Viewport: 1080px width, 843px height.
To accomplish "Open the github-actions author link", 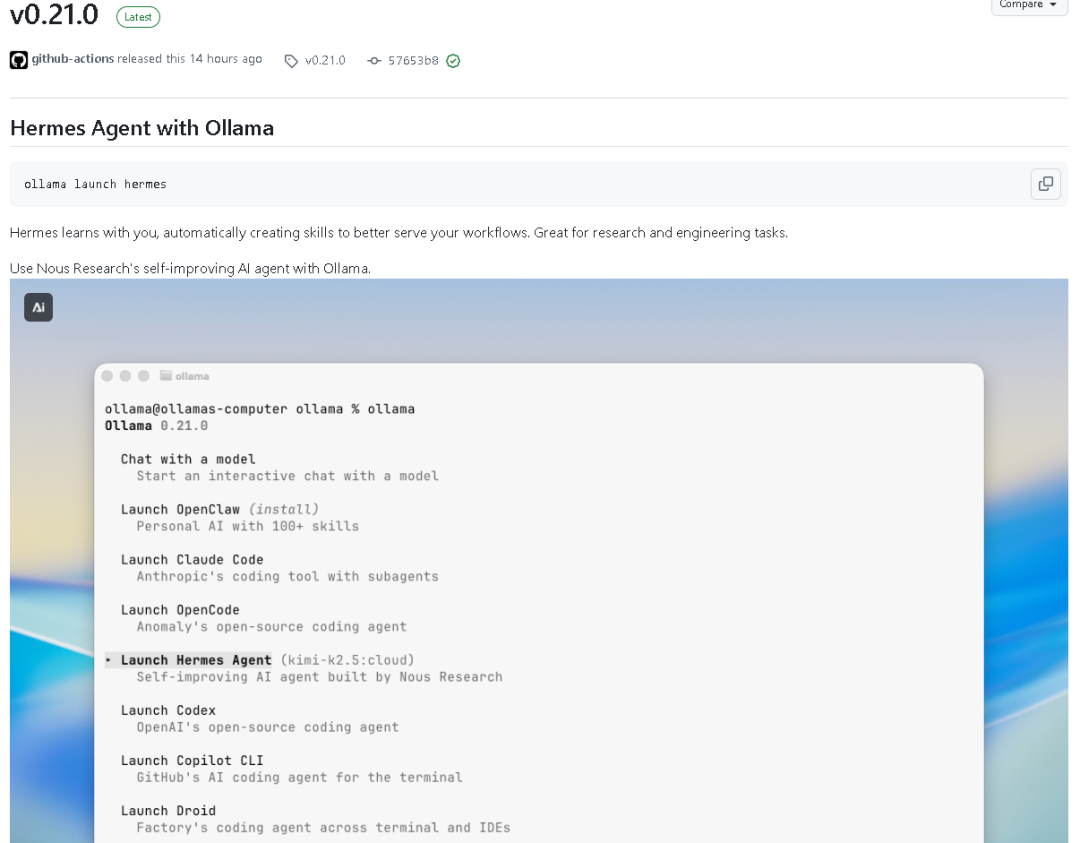I will tap(72, 59).
